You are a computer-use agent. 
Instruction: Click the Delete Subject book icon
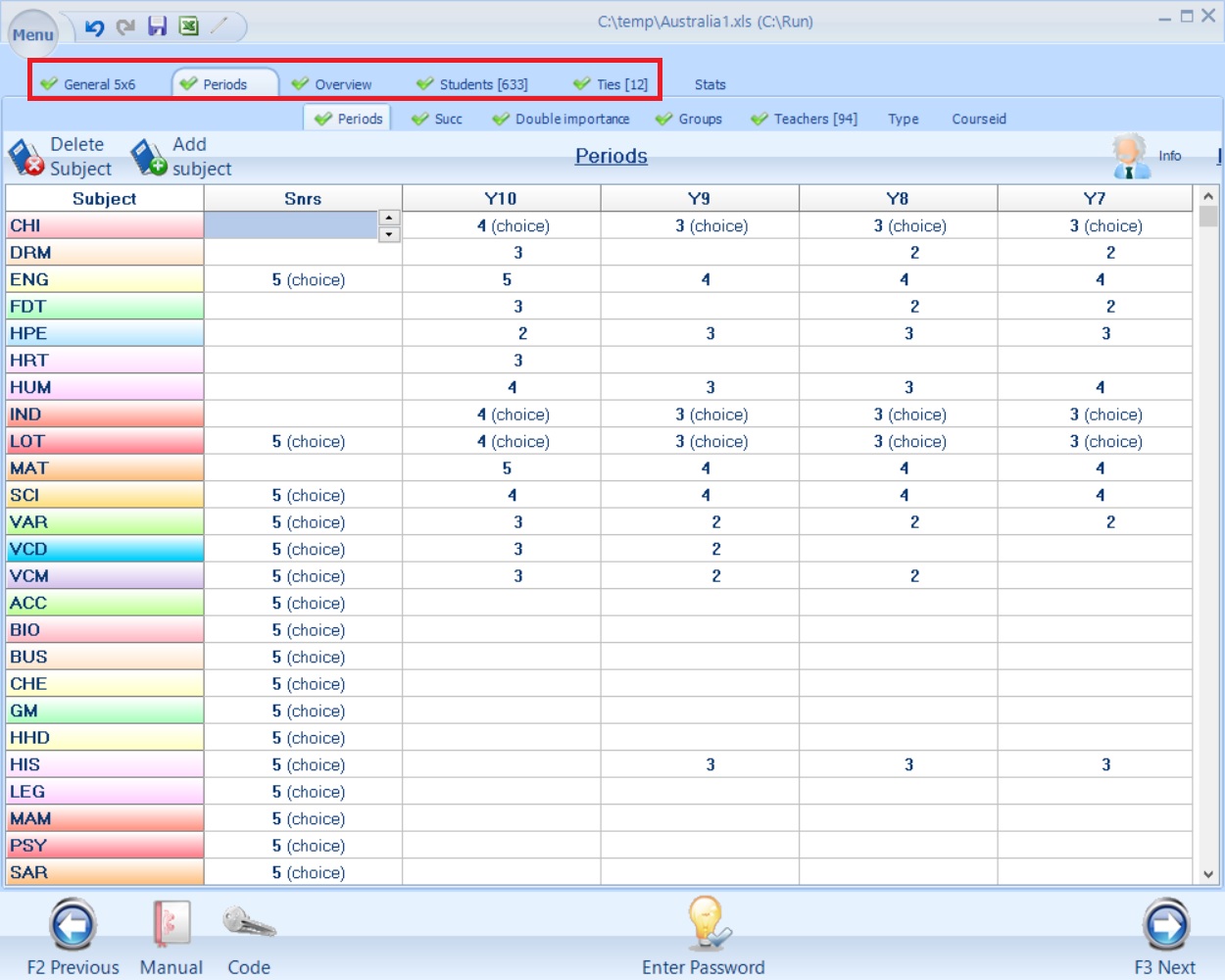click(x=25, y=158)
